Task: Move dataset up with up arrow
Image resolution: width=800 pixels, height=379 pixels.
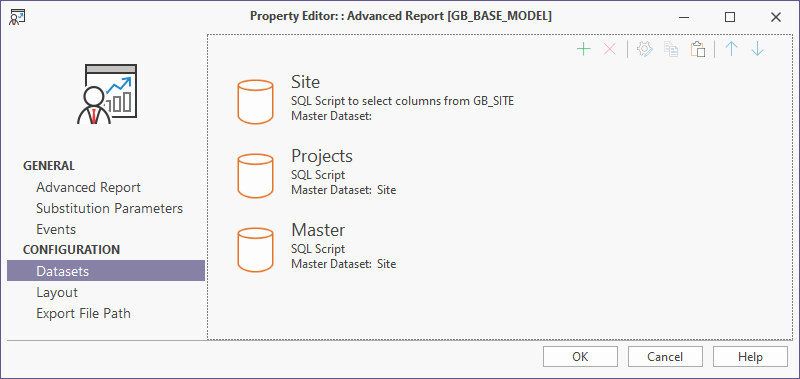Action: click(x=732, y=49)
